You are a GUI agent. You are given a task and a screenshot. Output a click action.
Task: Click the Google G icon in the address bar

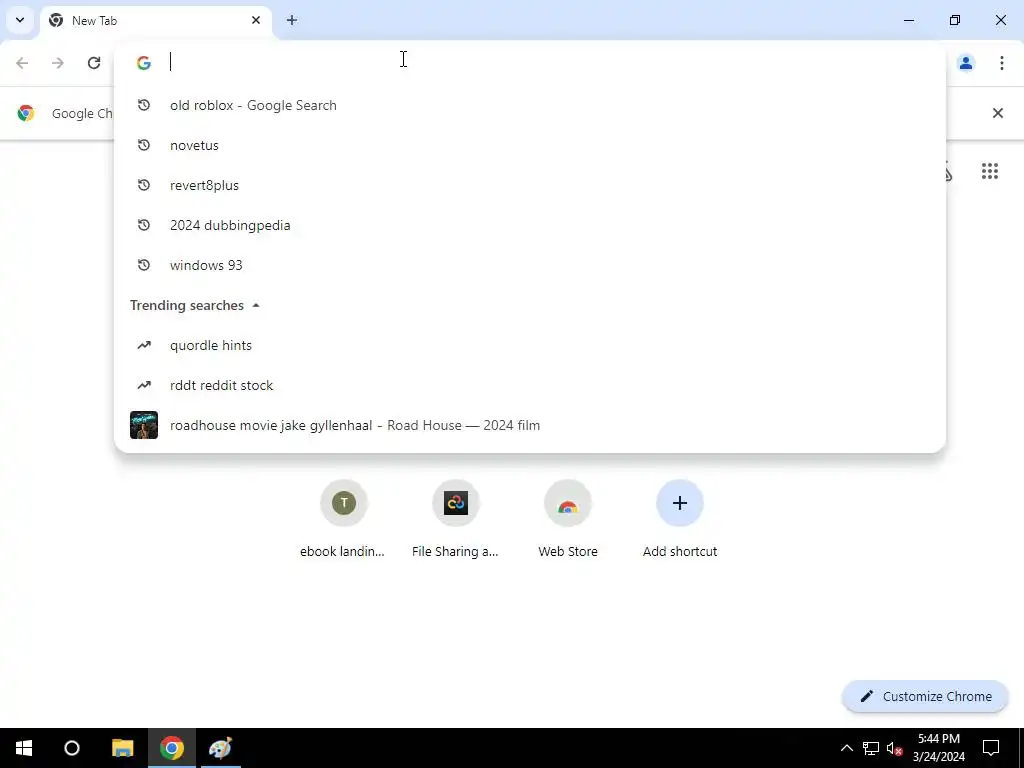click(144, 63)
